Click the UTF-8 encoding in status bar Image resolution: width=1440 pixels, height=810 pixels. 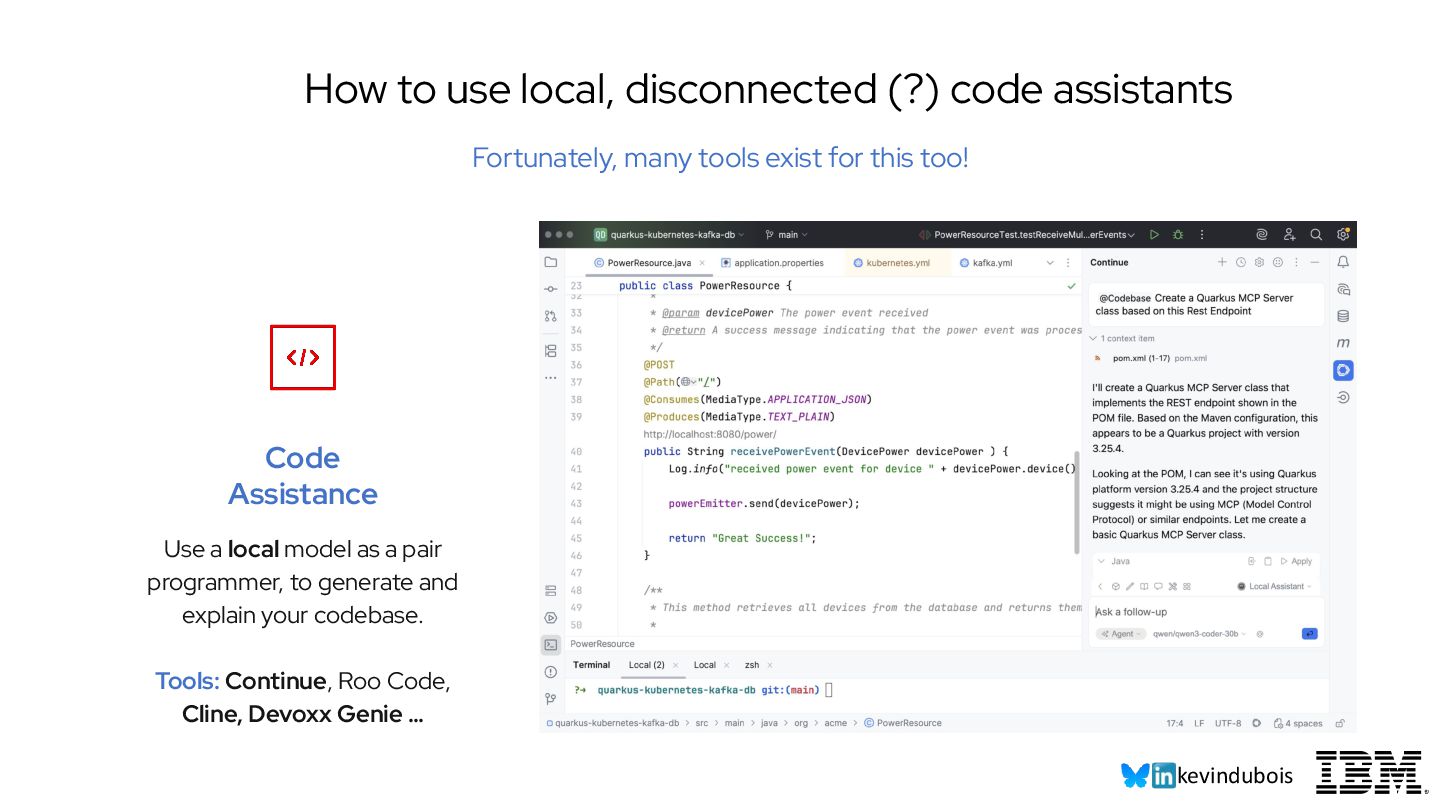pyautogui.click(x=1228, y=723)
